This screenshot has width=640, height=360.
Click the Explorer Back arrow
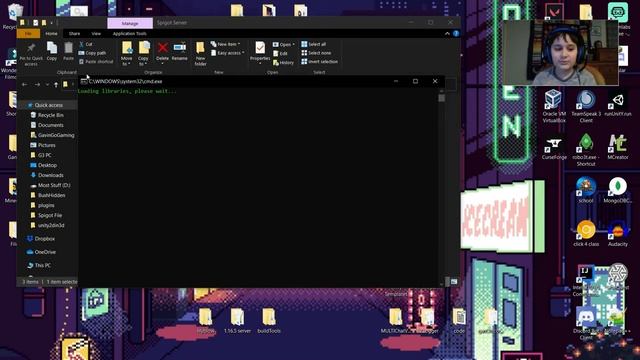[x=25, y=84]
